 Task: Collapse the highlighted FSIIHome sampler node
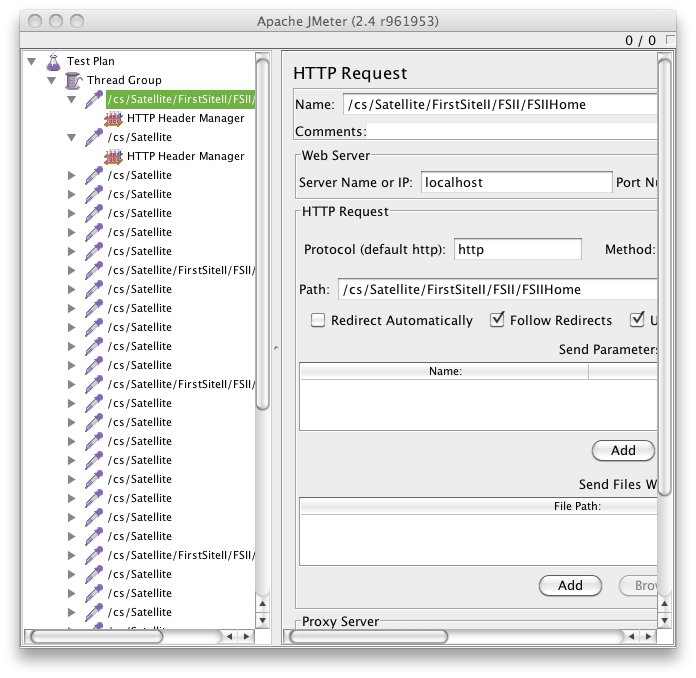(x=71, y=99)
